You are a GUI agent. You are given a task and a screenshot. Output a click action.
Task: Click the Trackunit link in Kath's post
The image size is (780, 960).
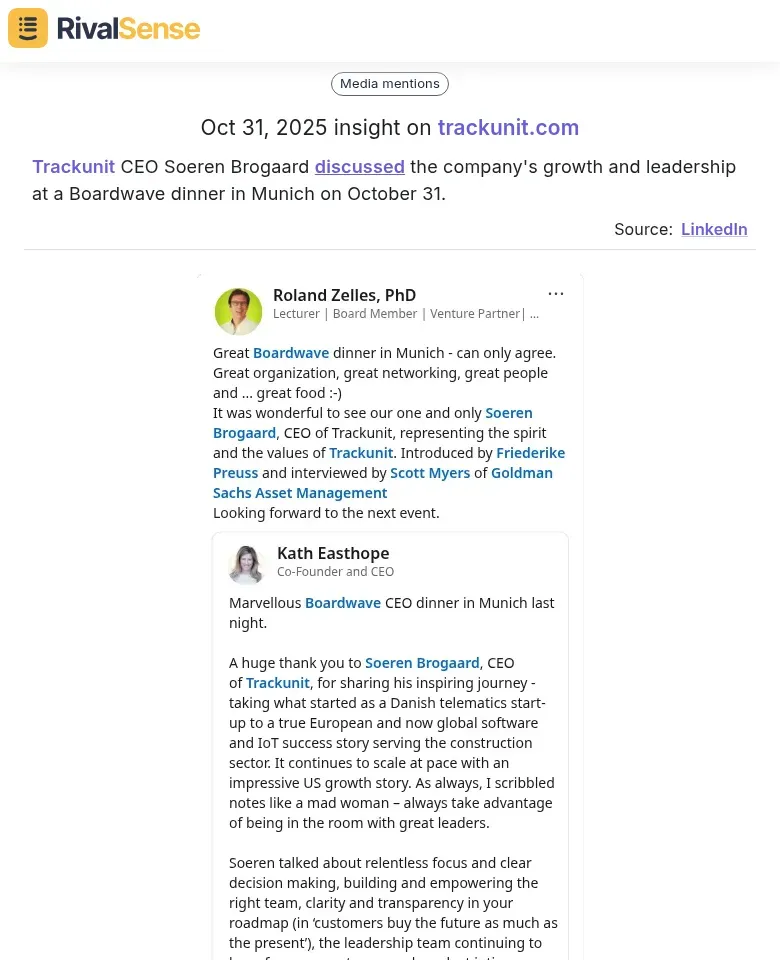tap(277, 683)
